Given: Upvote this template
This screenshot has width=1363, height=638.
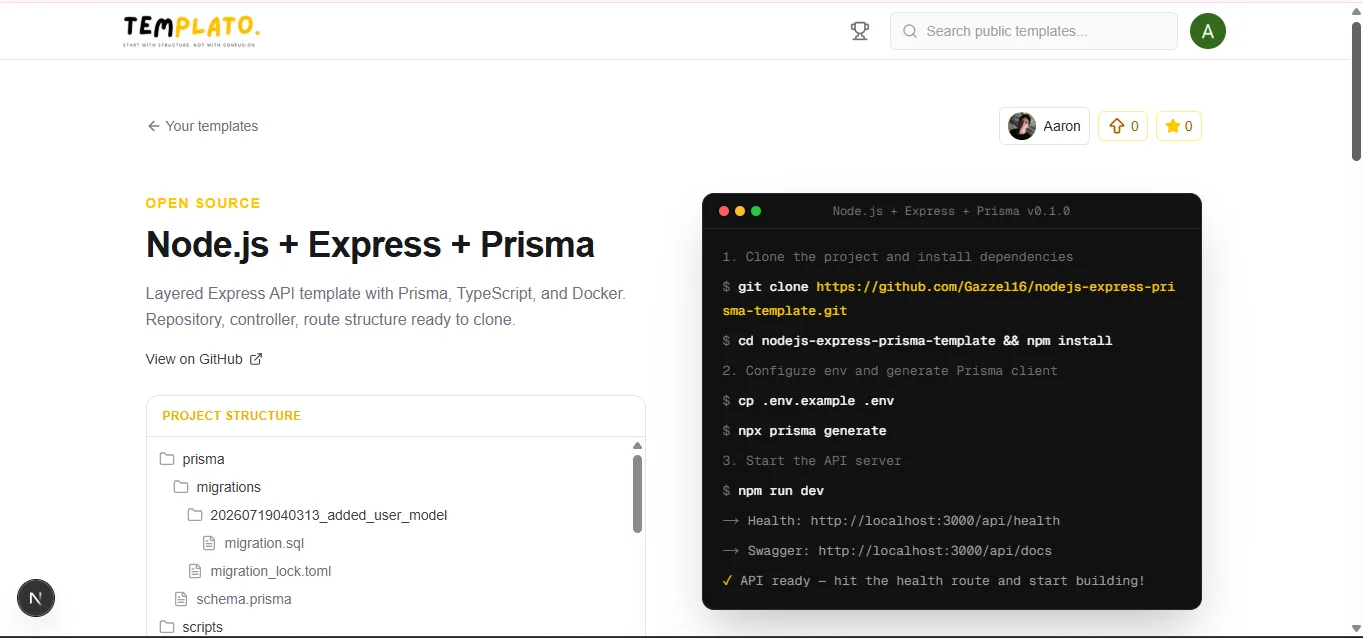Looking at the screenshot, I should tap(1123, 126).
